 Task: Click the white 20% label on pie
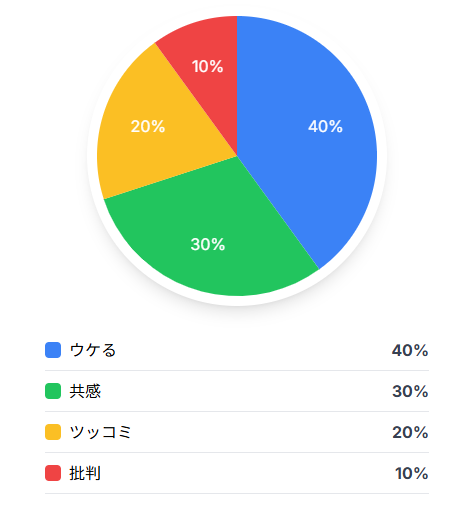tap(148, 126)
